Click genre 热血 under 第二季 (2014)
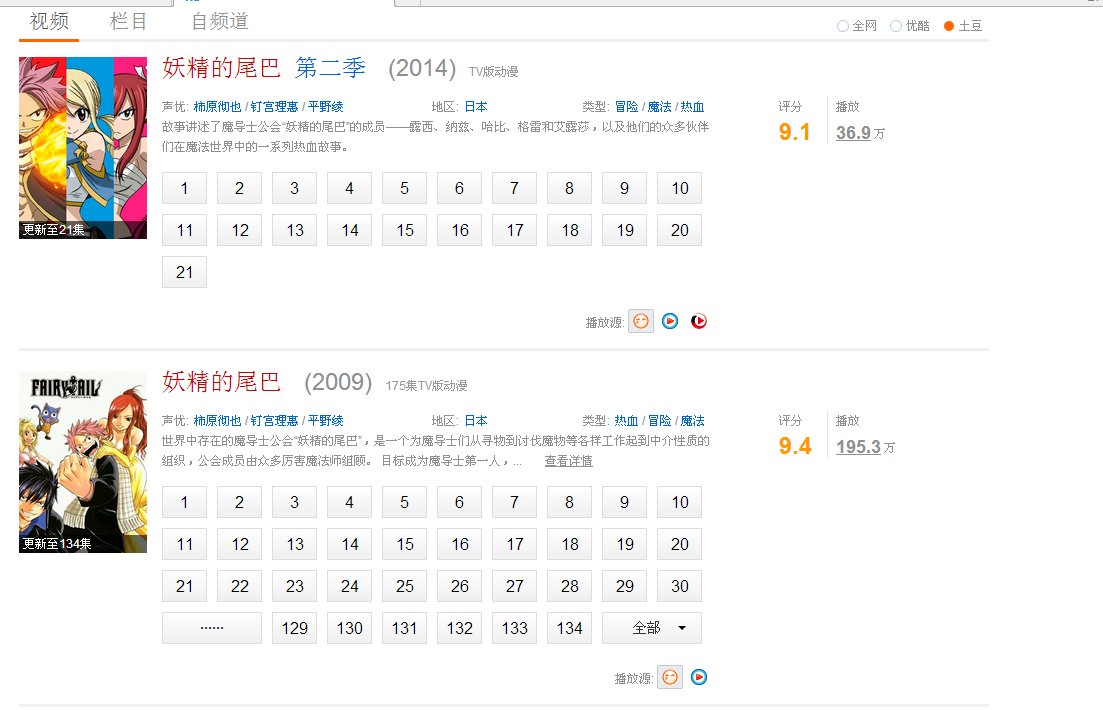Screen dimensions: 1103x710 (x=692, y=107)
